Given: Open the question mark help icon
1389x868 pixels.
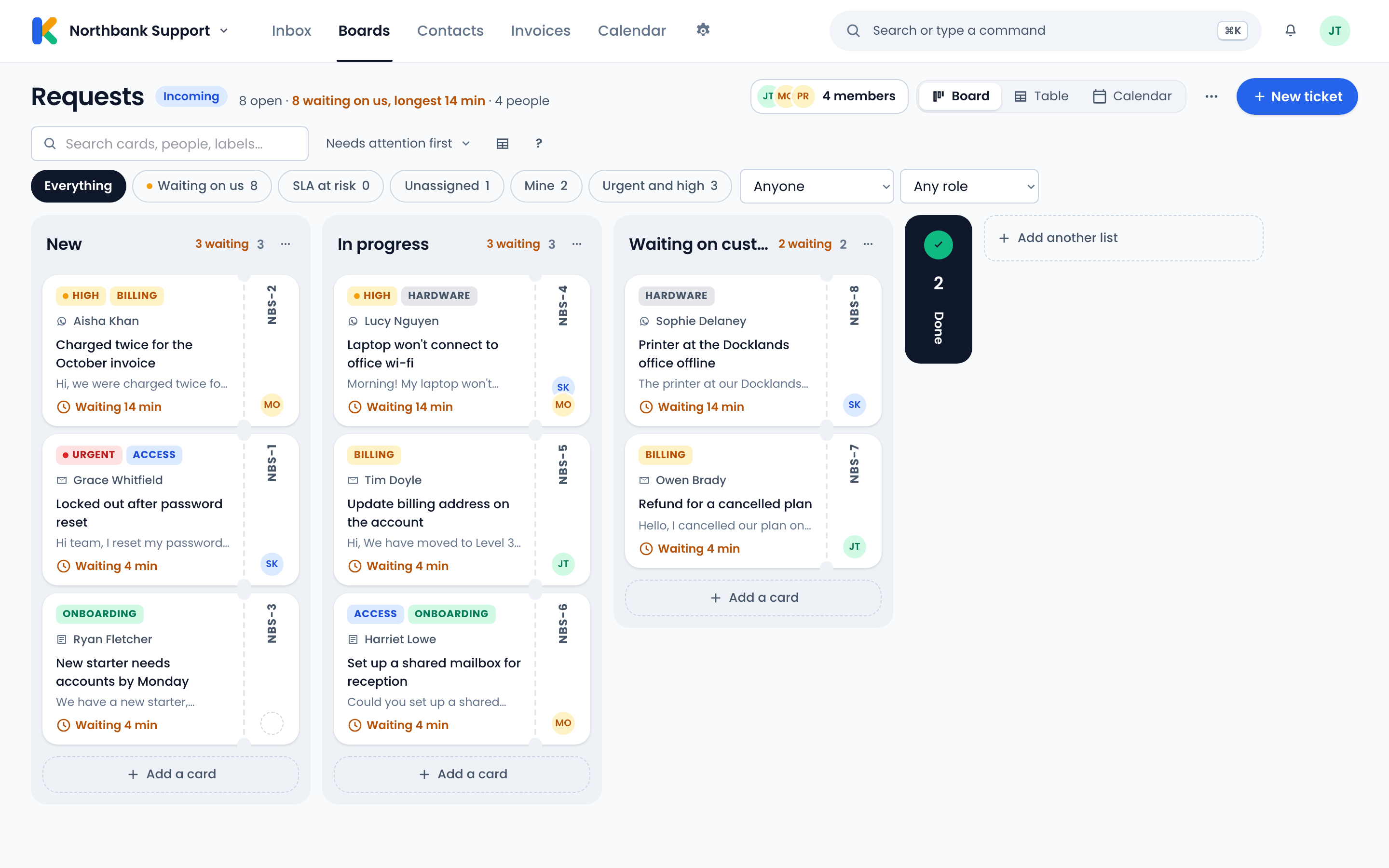Looking at the screenshot, I should point(538,144).
